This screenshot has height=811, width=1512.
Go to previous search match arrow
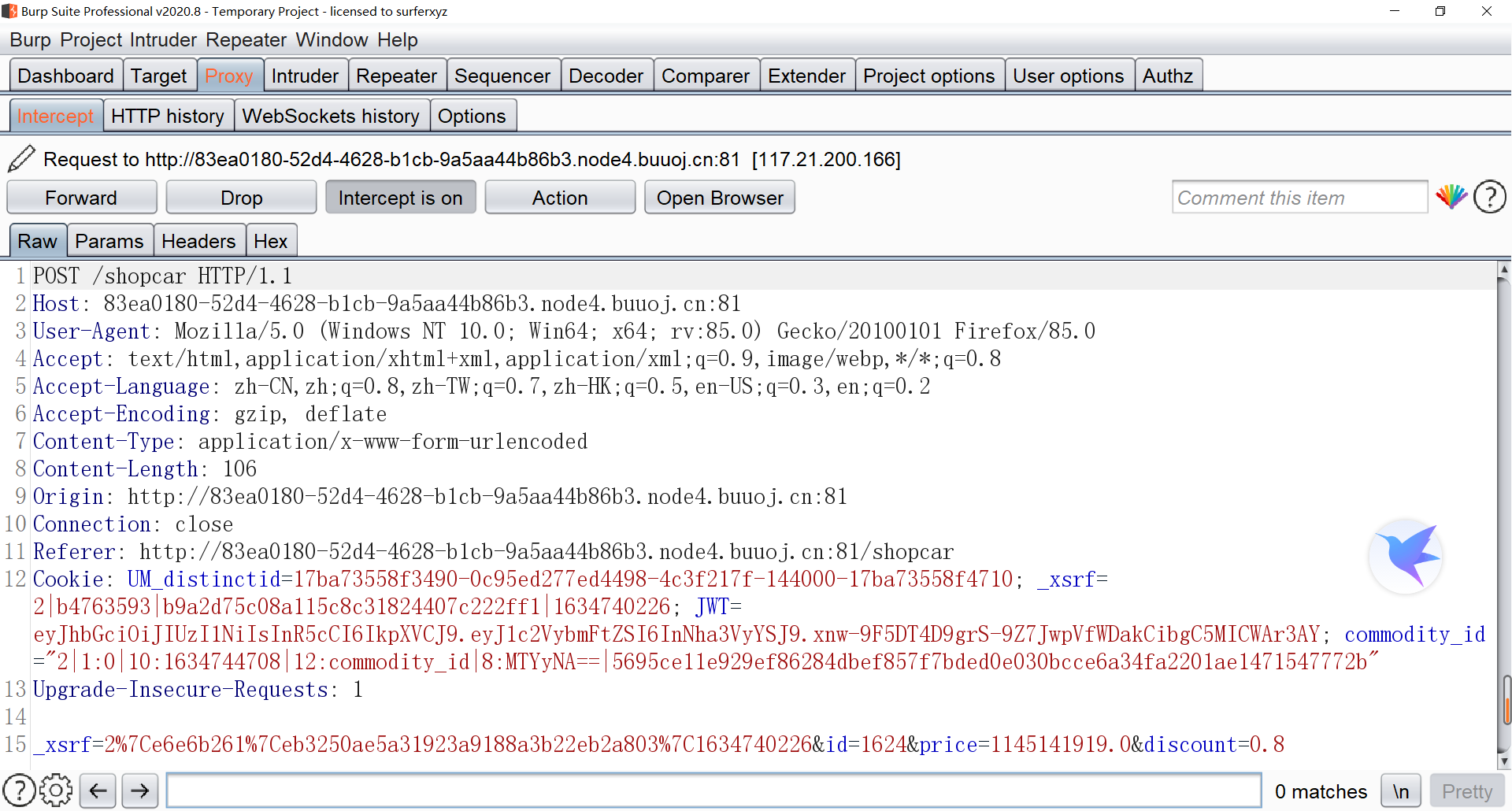[x=98, y=791]
